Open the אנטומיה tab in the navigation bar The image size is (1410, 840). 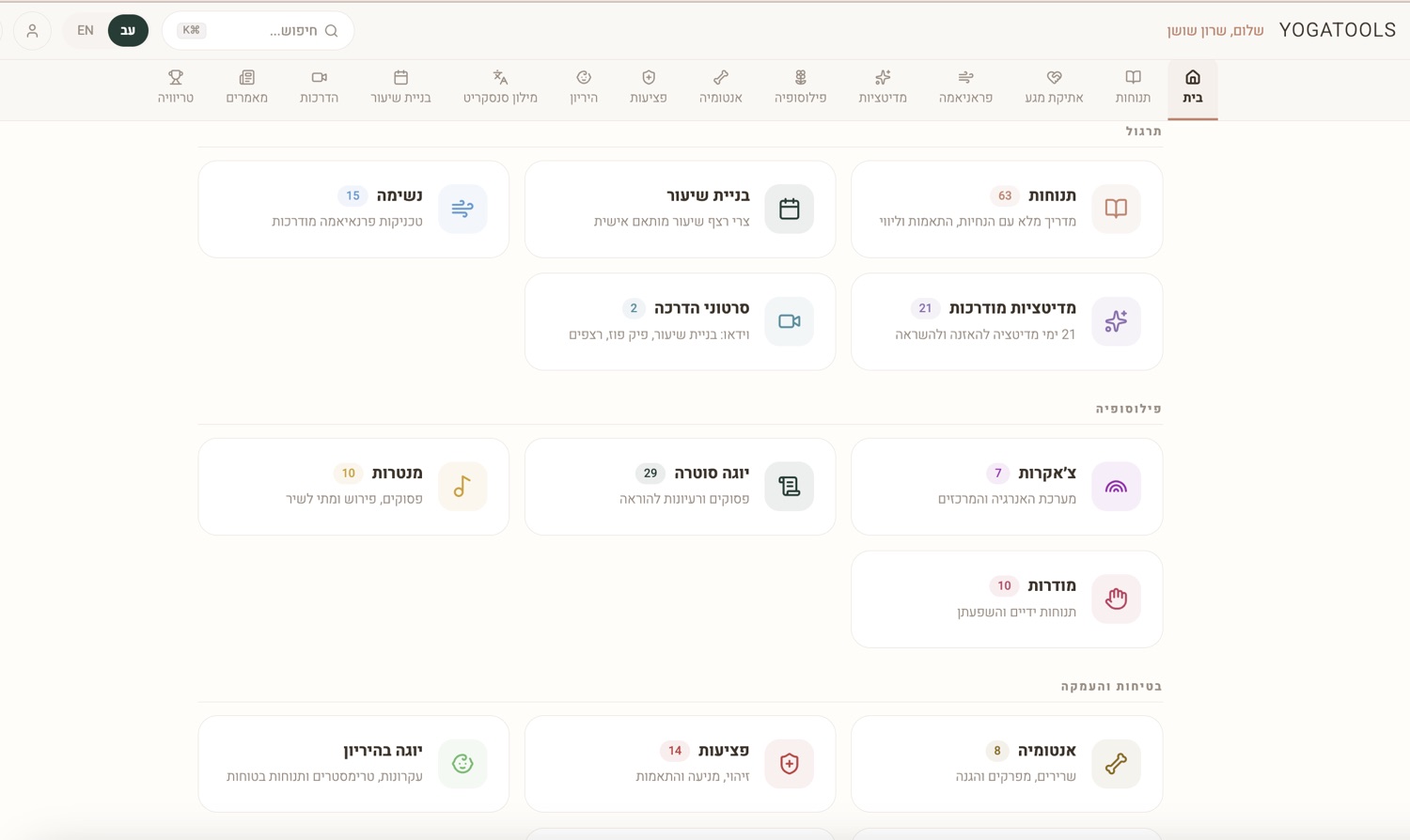pyautogui.click(x=721, y=88)
